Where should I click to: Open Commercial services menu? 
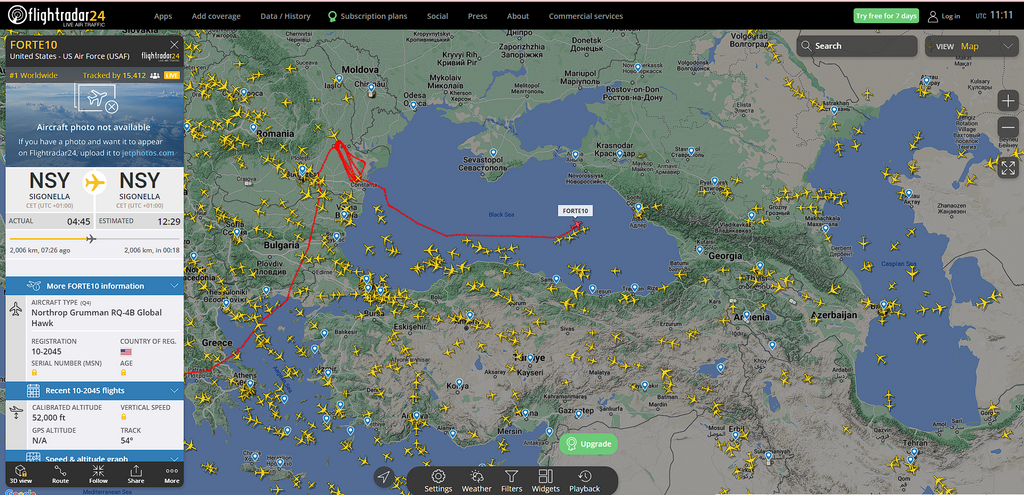click(586, 16)
